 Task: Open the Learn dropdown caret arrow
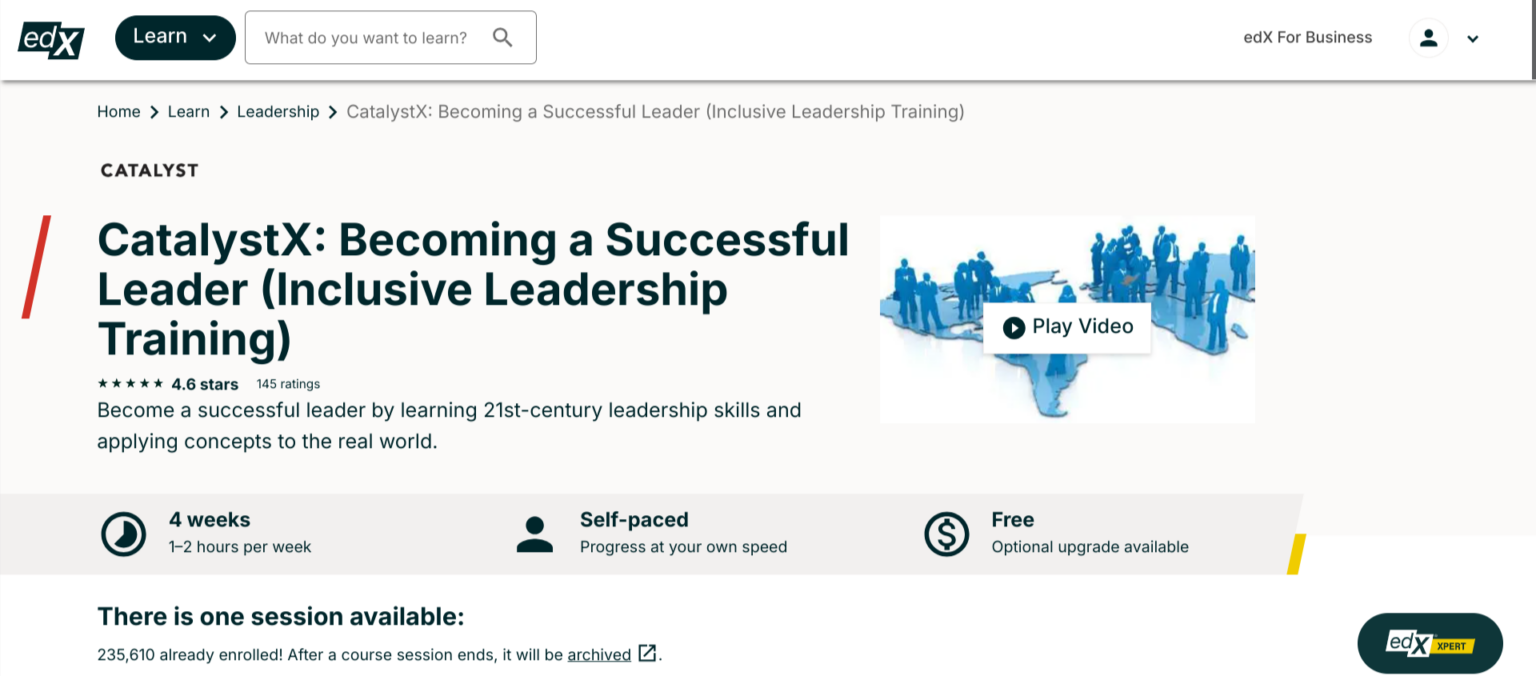pos(208,37)
